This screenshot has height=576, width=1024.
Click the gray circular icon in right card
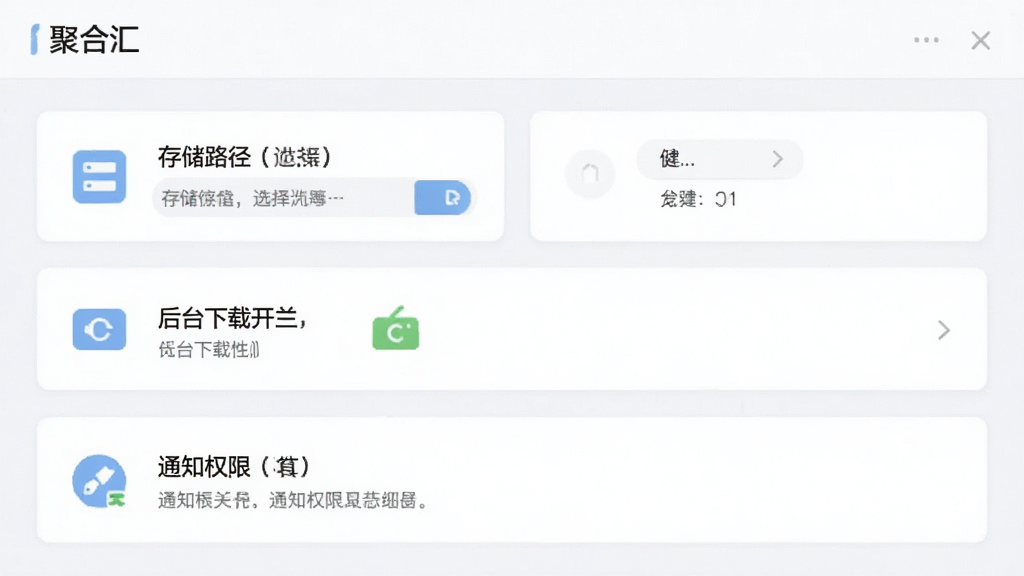pyautogui.click(x=590, y=173)
